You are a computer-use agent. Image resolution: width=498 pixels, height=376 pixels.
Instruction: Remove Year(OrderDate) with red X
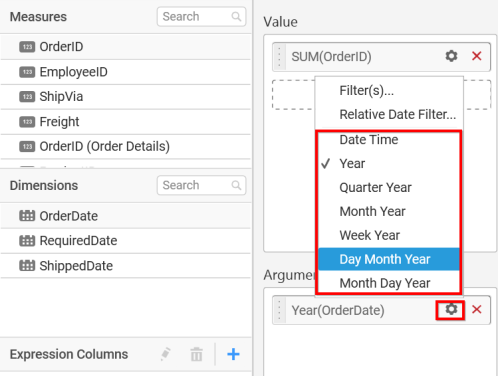coord(477,309)
